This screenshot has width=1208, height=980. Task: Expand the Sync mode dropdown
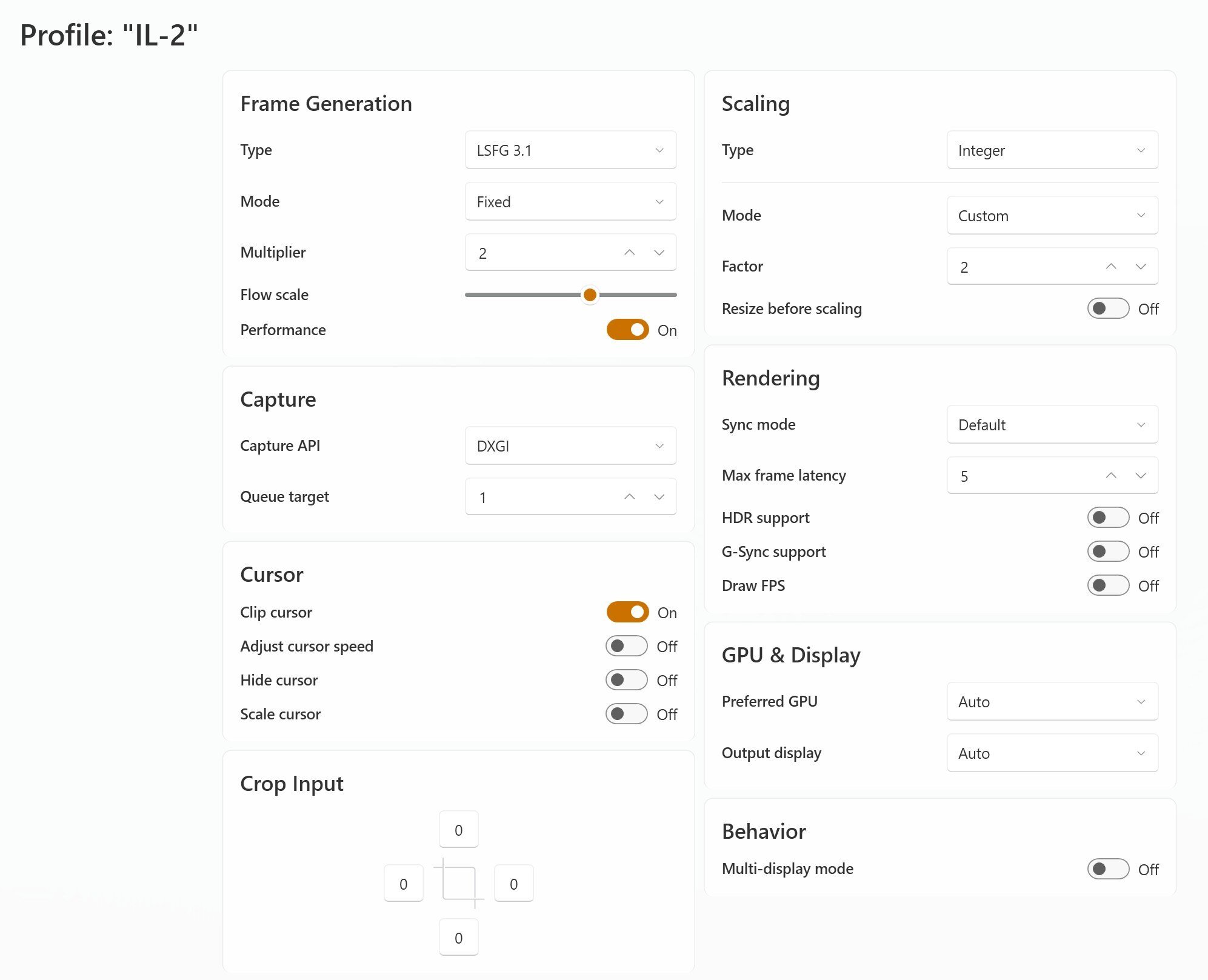tap(1052, 425)
